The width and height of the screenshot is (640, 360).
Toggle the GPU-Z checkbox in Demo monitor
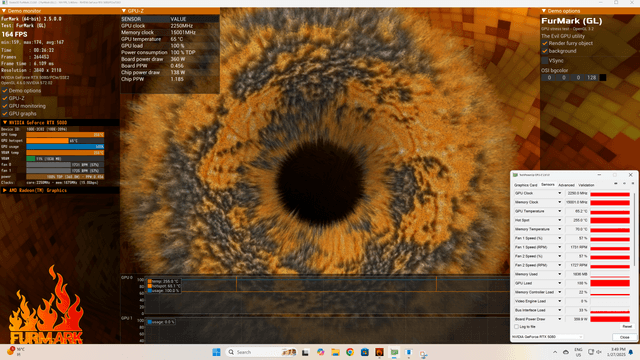point(5,98)
